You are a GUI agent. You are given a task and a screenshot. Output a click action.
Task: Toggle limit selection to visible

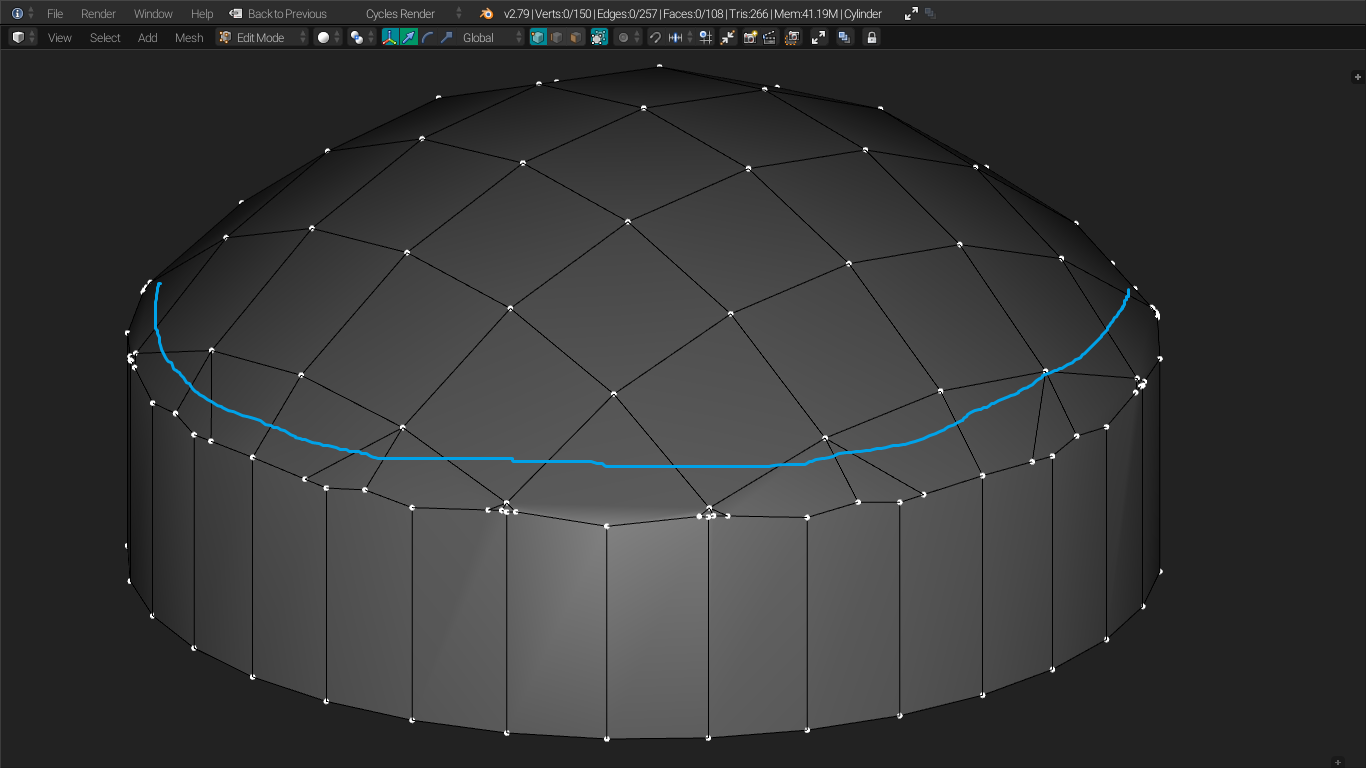click(x=599, y=37)
